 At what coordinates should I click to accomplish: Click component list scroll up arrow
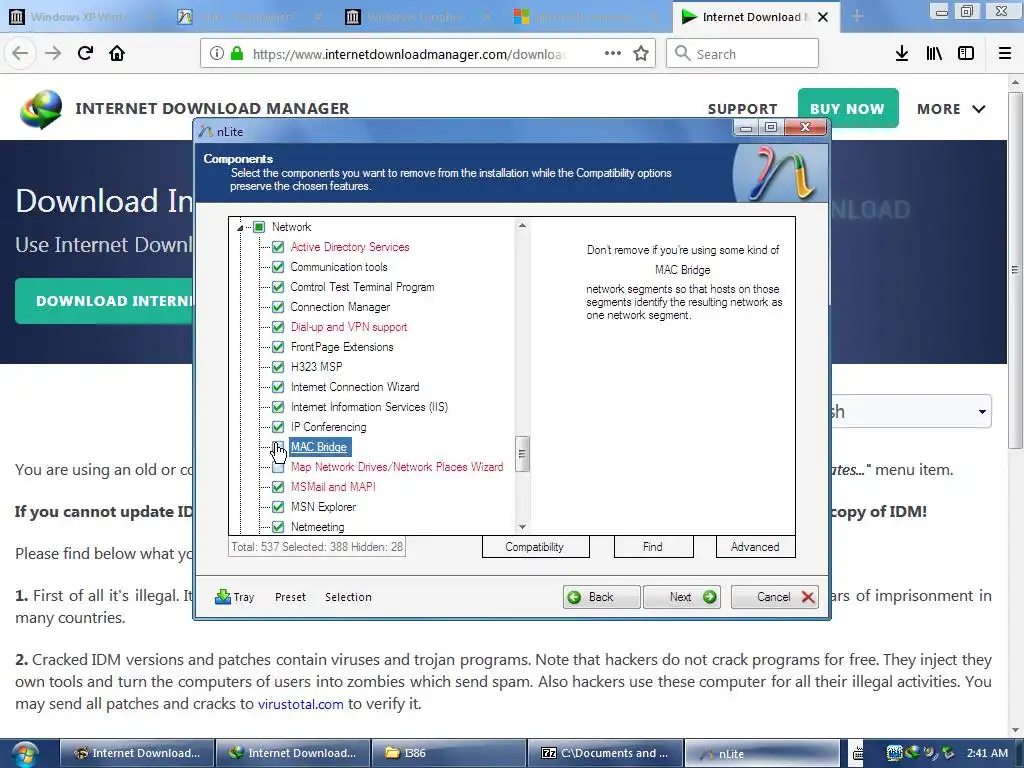pyautogui.click(x=522, y=225)
